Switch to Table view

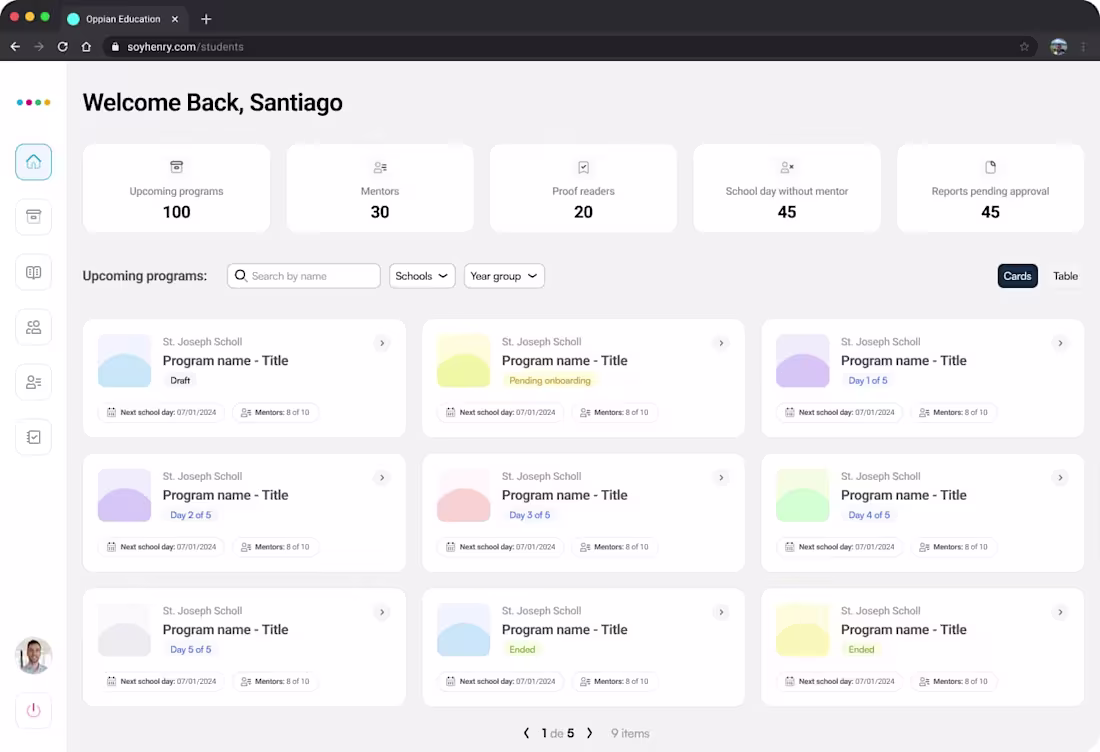click(1065, 276)
